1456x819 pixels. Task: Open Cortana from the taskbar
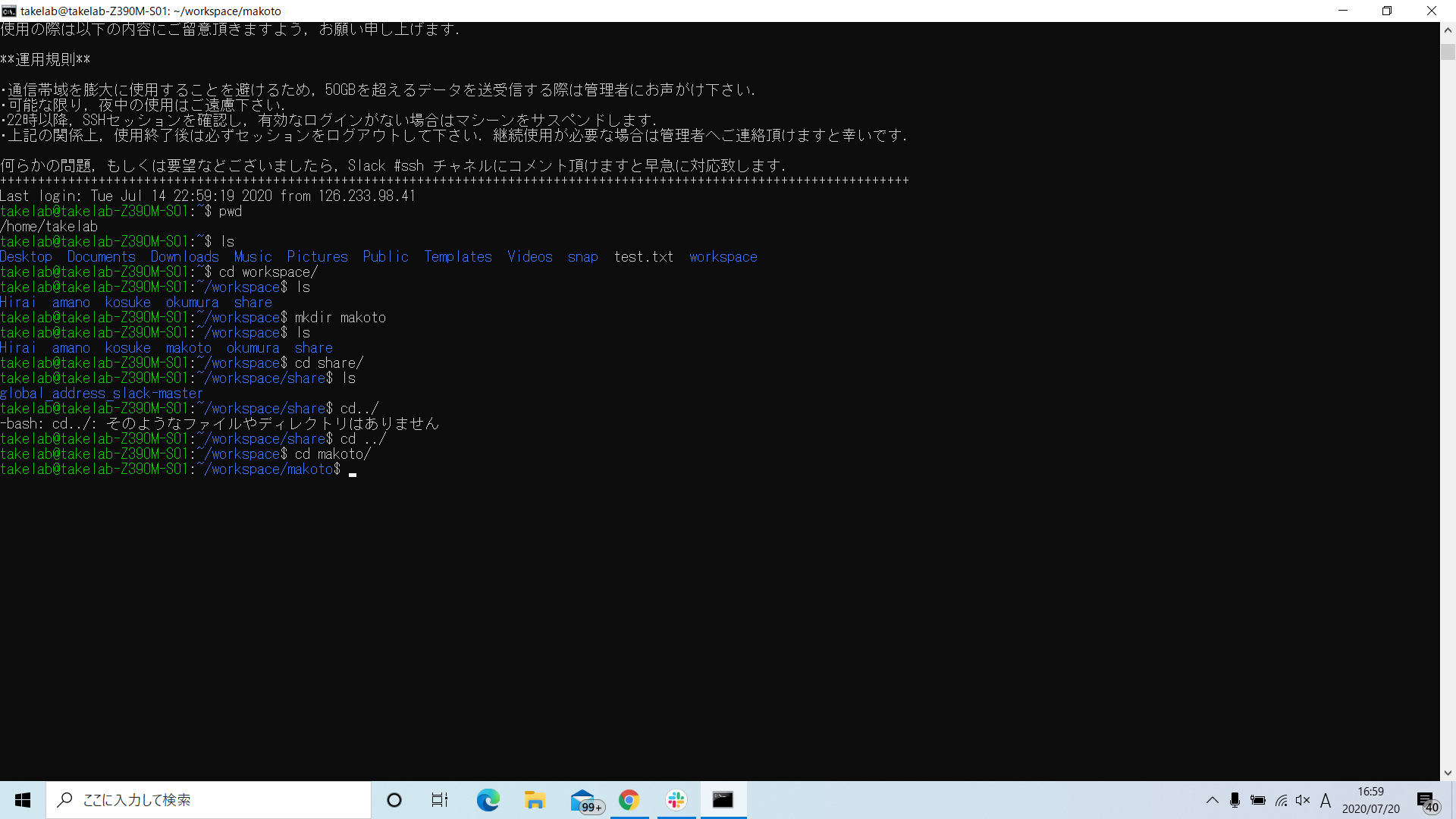click(x=394, y=800)
